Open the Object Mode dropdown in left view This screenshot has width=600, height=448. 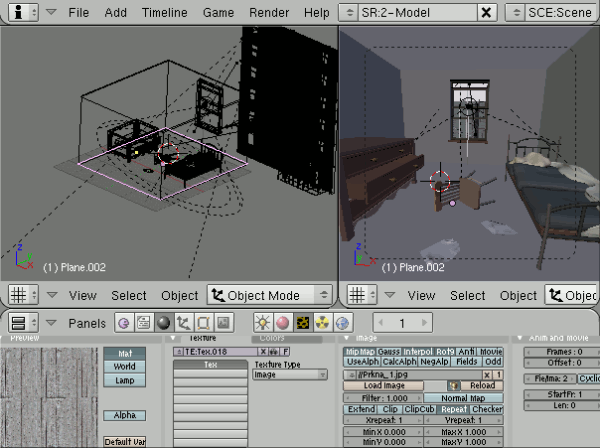click(x=269, y=295)
